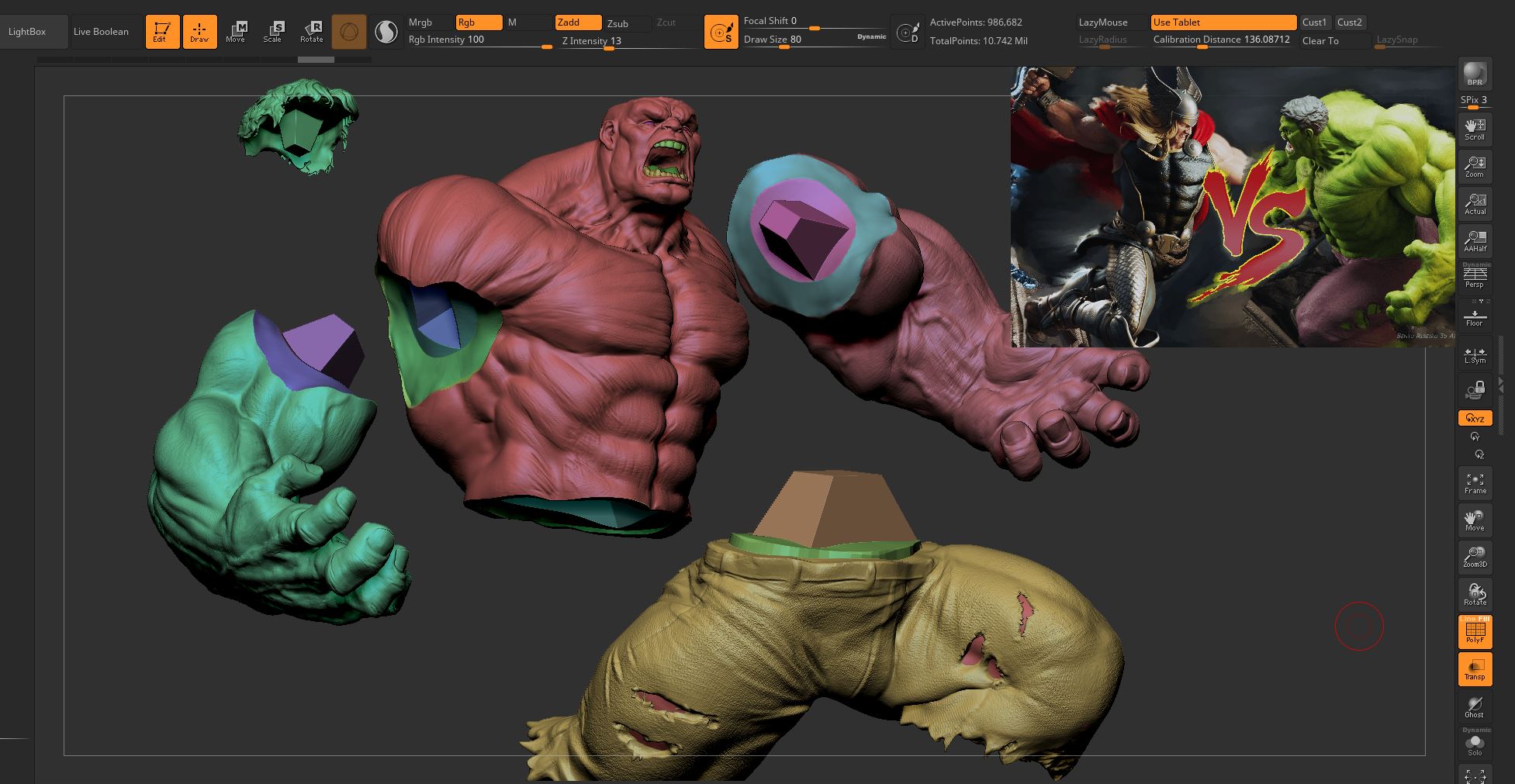This screenshot has width=1515, height=784.
Task: Click the Zoom3D view button
Action: click(1475, 557)
